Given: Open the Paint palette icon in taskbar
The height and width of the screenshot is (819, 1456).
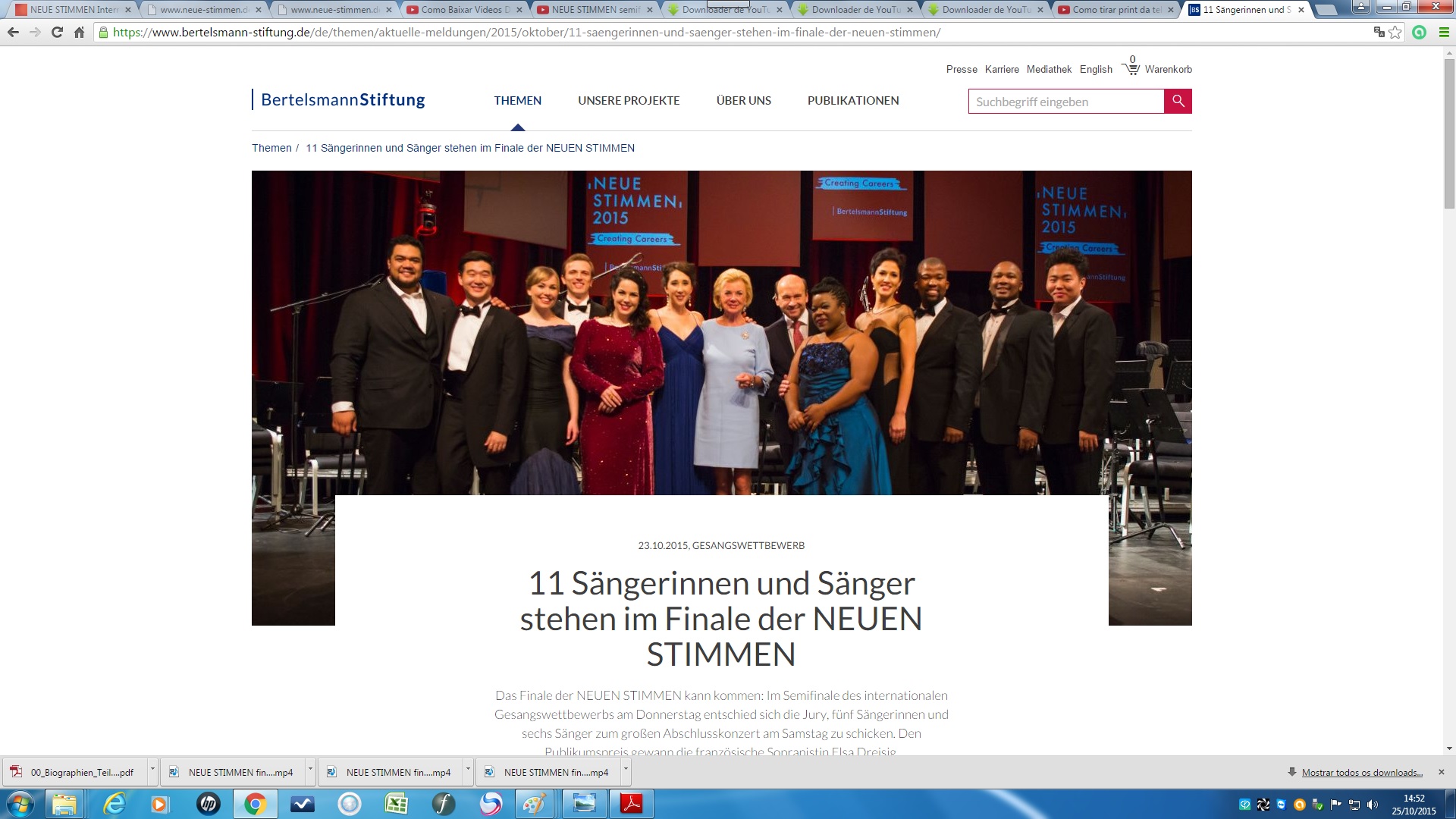Looking at the screenshot, I should click(535, 804).
